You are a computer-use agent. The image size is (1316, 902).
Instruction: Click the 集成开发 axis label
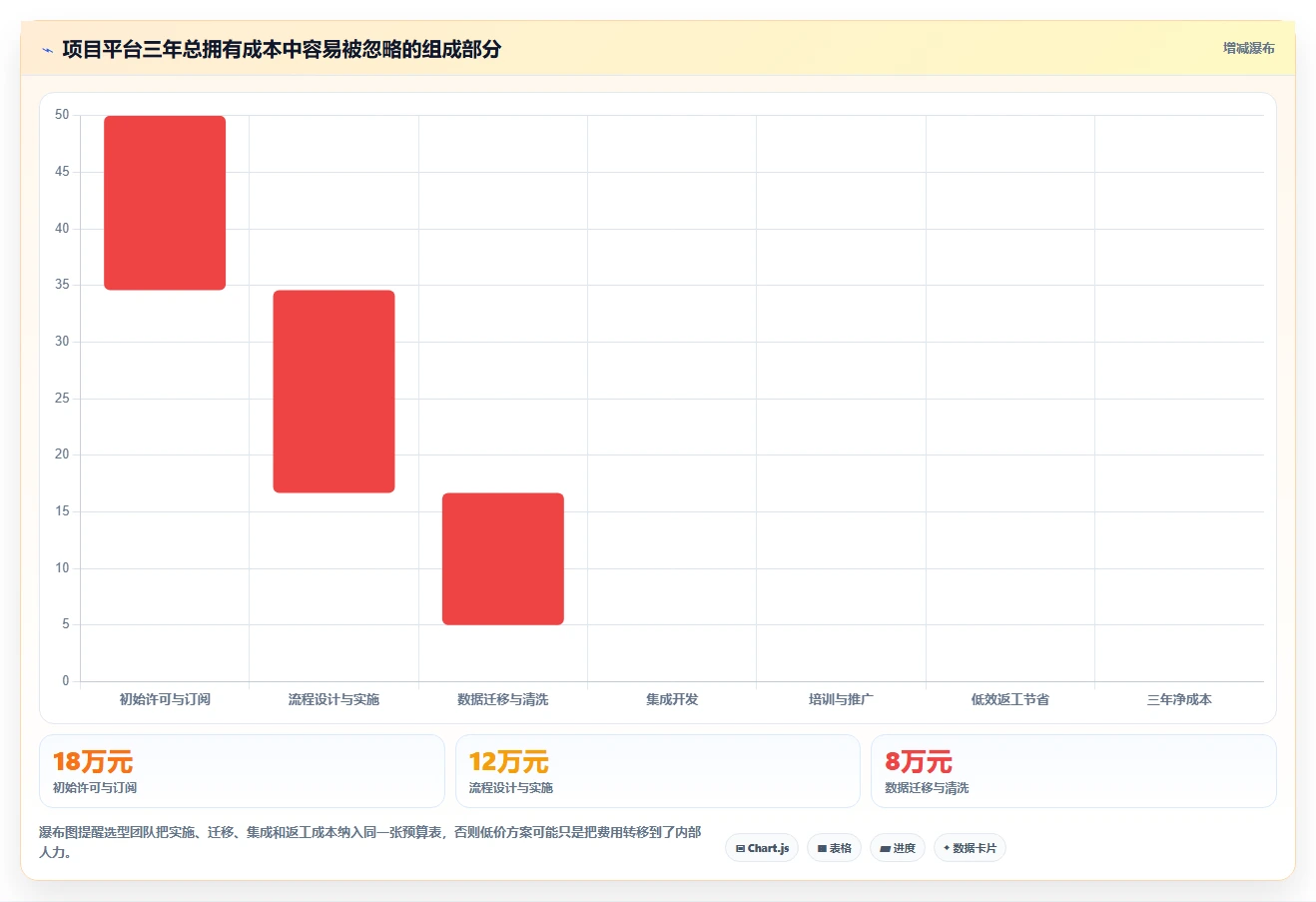[x=672, y=699]
